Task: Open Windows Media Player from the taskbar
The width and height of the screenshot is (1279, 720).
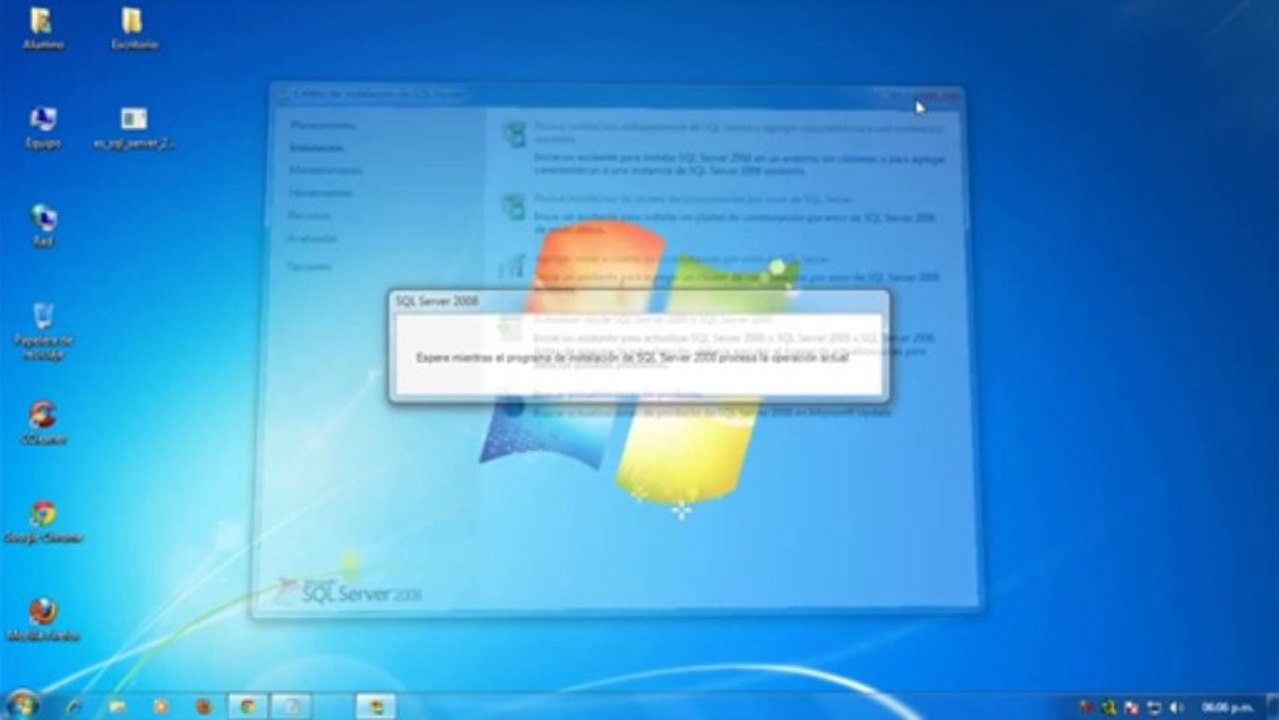Action: coord(160,706)
